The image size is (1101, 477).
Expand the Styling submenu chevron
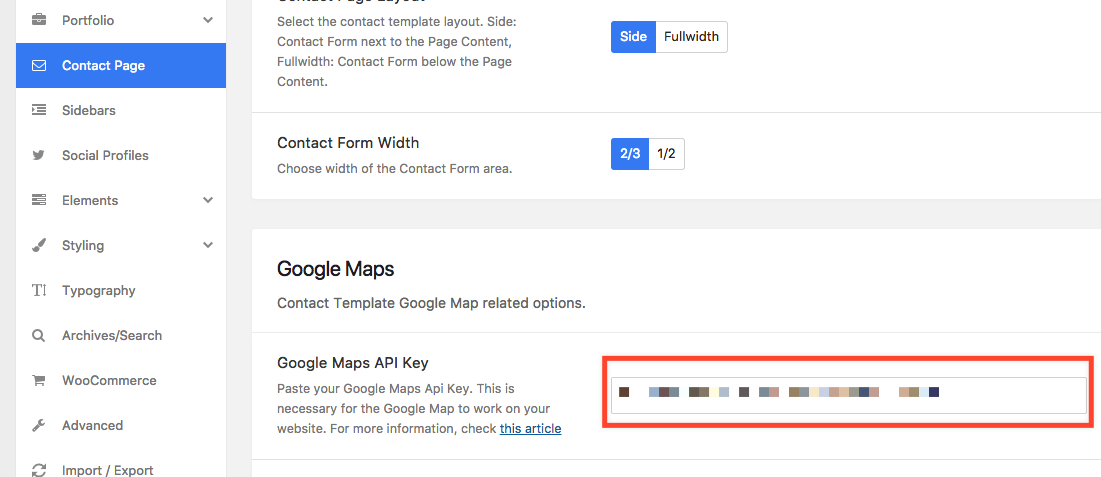coord(208,245)
